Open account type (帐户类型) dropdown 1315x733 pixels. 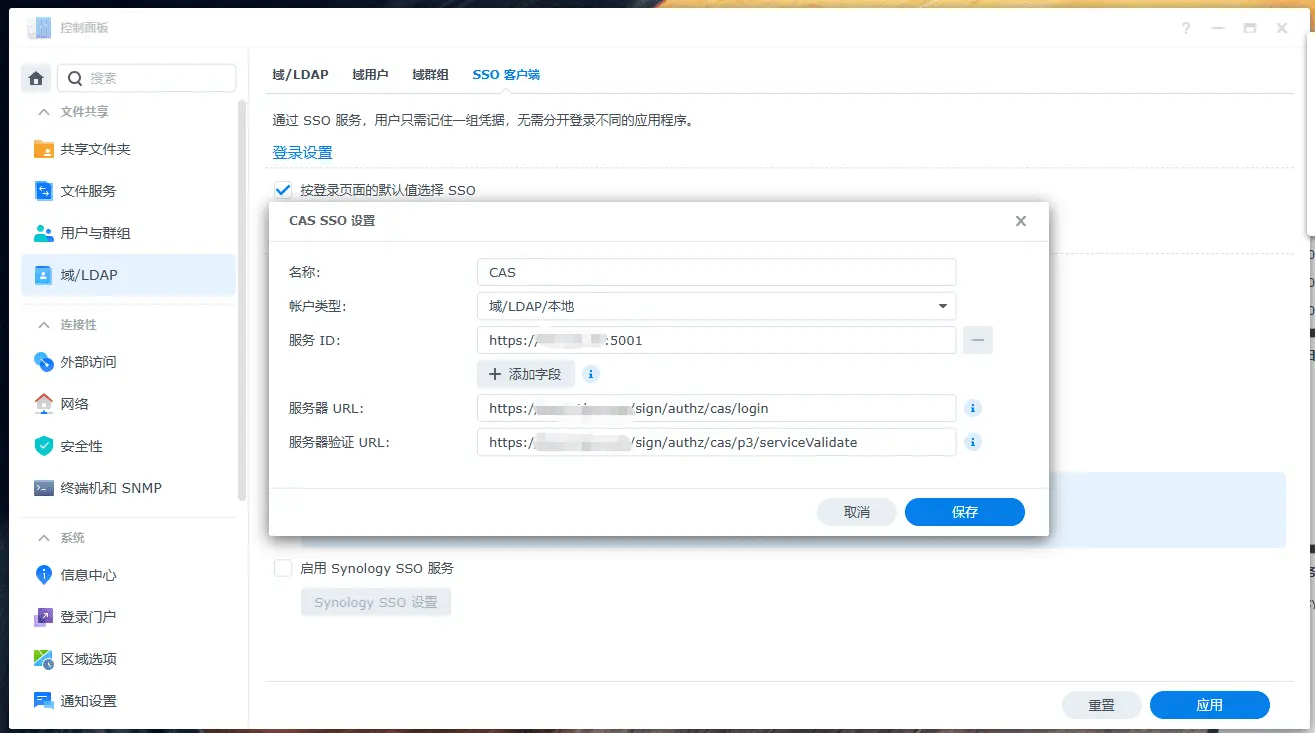(716, 306)
